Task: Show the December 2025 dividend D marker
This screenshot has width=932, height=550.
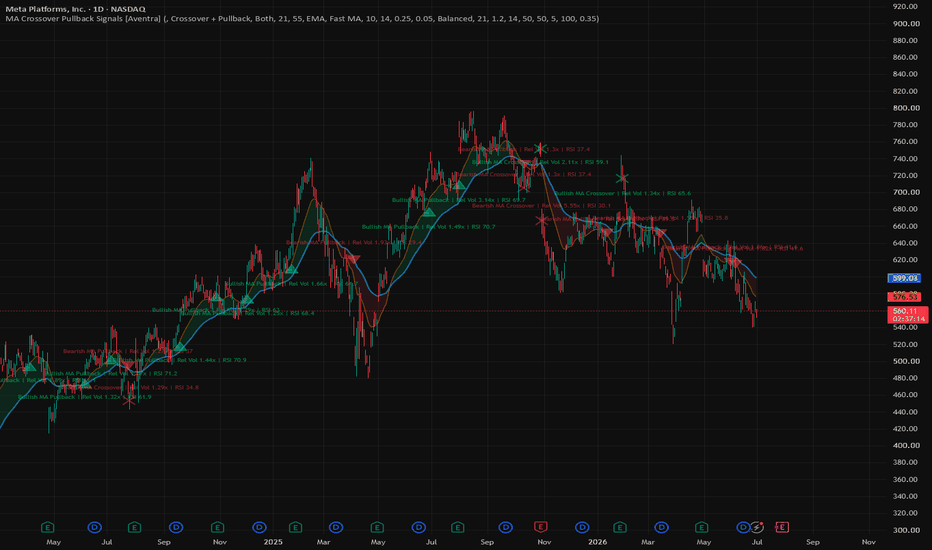Action: [x=582, y=527]
